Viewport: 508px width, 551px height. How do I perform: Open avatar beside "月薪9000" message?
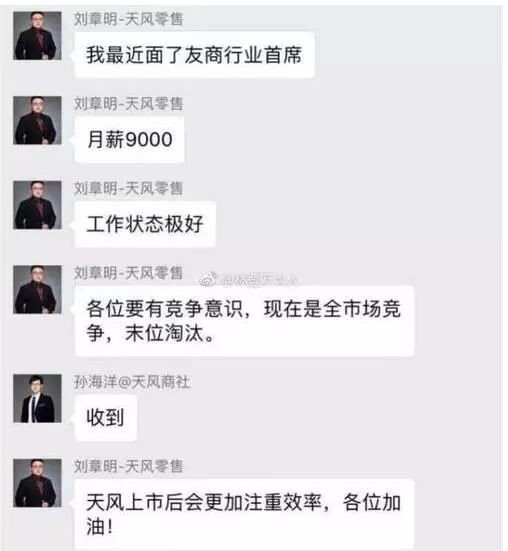tap(37, 120)
